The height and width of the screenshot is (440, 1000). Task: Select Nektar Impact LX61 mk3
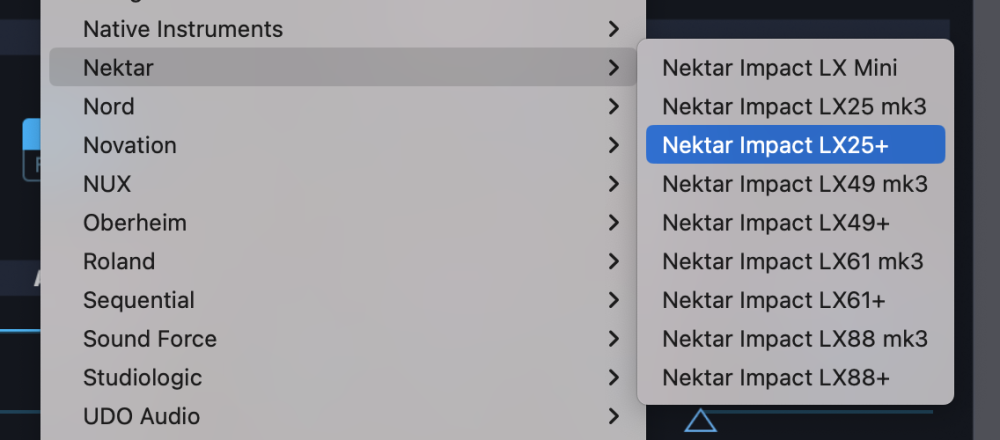pyautogui.click(x=793, y=261)
